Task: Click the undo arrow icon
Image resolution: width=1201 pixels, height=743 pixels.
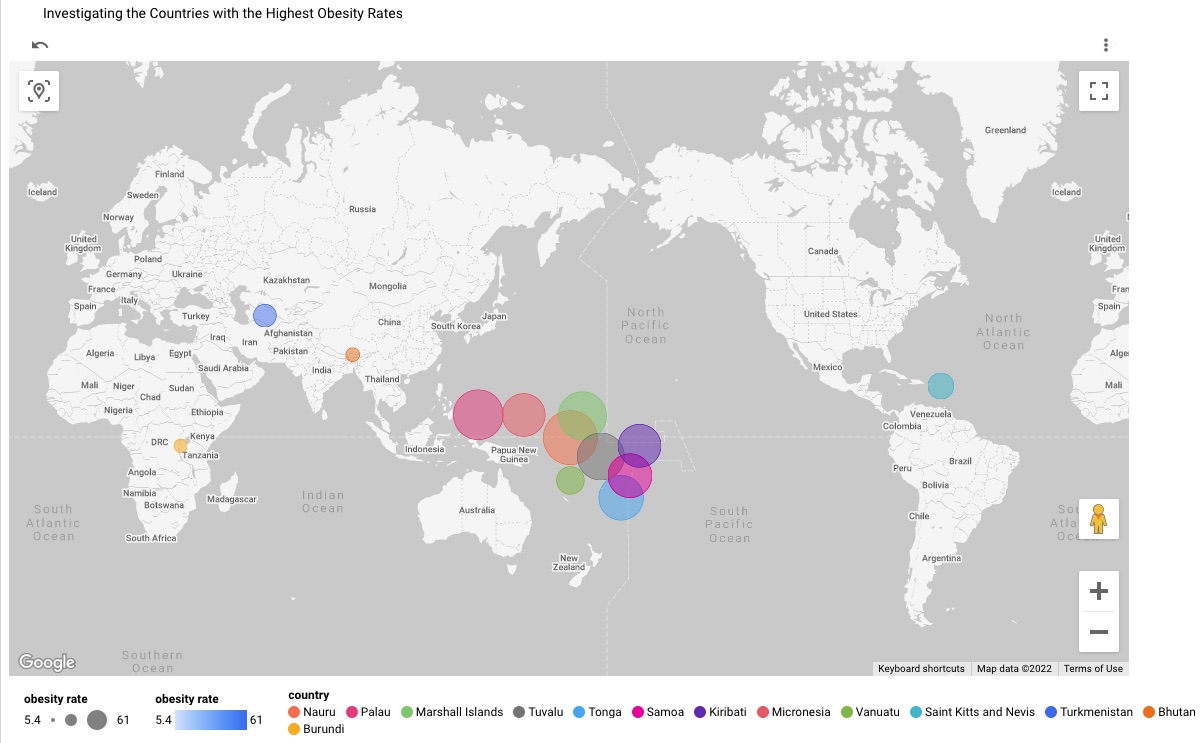Action: [x=40, y=45]
